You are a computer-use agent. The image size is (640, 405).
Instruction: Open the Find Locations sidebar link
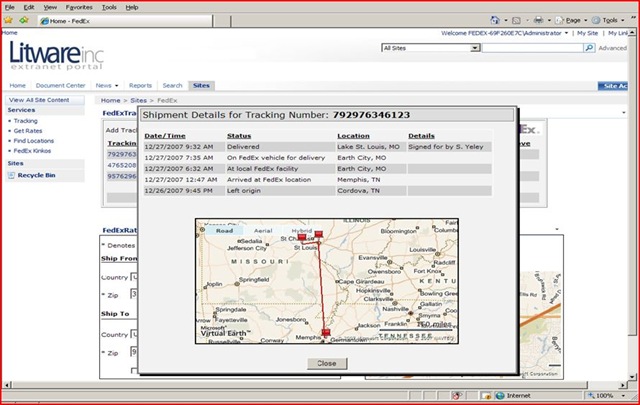tap(34, 141)
